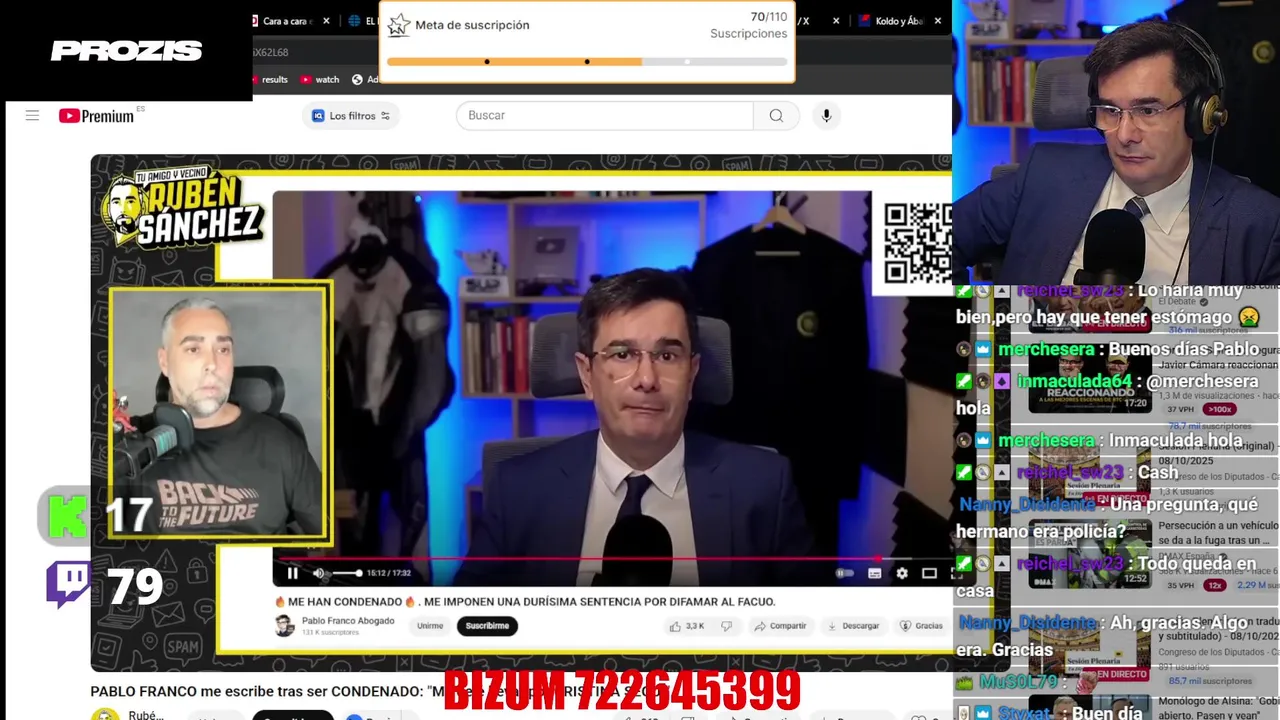Close the browser tab ending in / X
Image resolution: width=1280 pixels, height=720 pixels.
[x=836, y=21]
